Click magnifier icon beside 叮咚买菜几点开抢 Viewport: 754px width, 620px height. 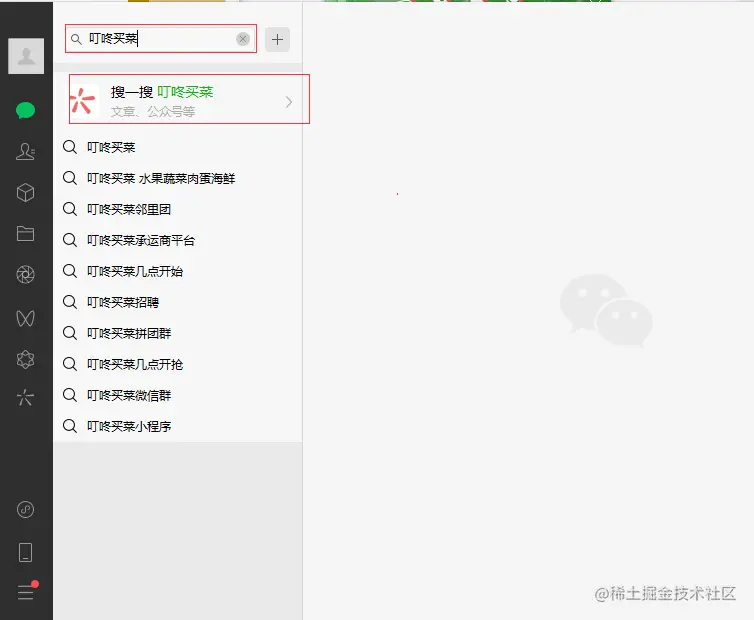[x=70, y=364]
